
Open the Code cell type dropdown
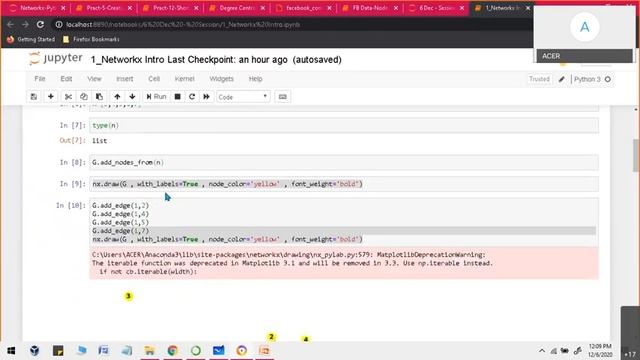pyautogui.click(x=243, y=97)
